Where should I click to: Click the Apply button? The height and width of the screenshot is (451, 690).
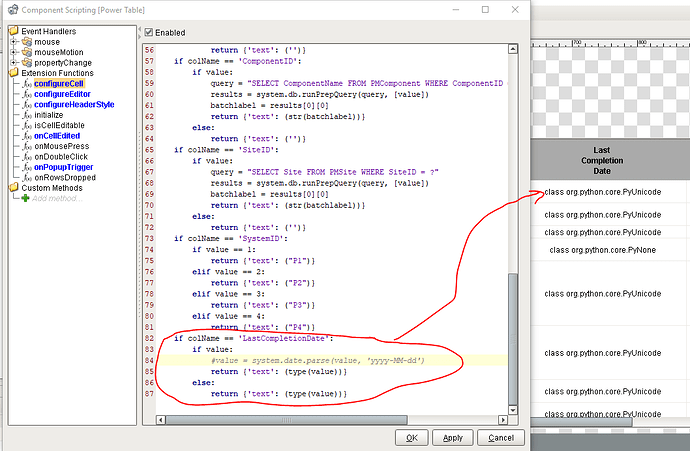(x=452, y=438)
